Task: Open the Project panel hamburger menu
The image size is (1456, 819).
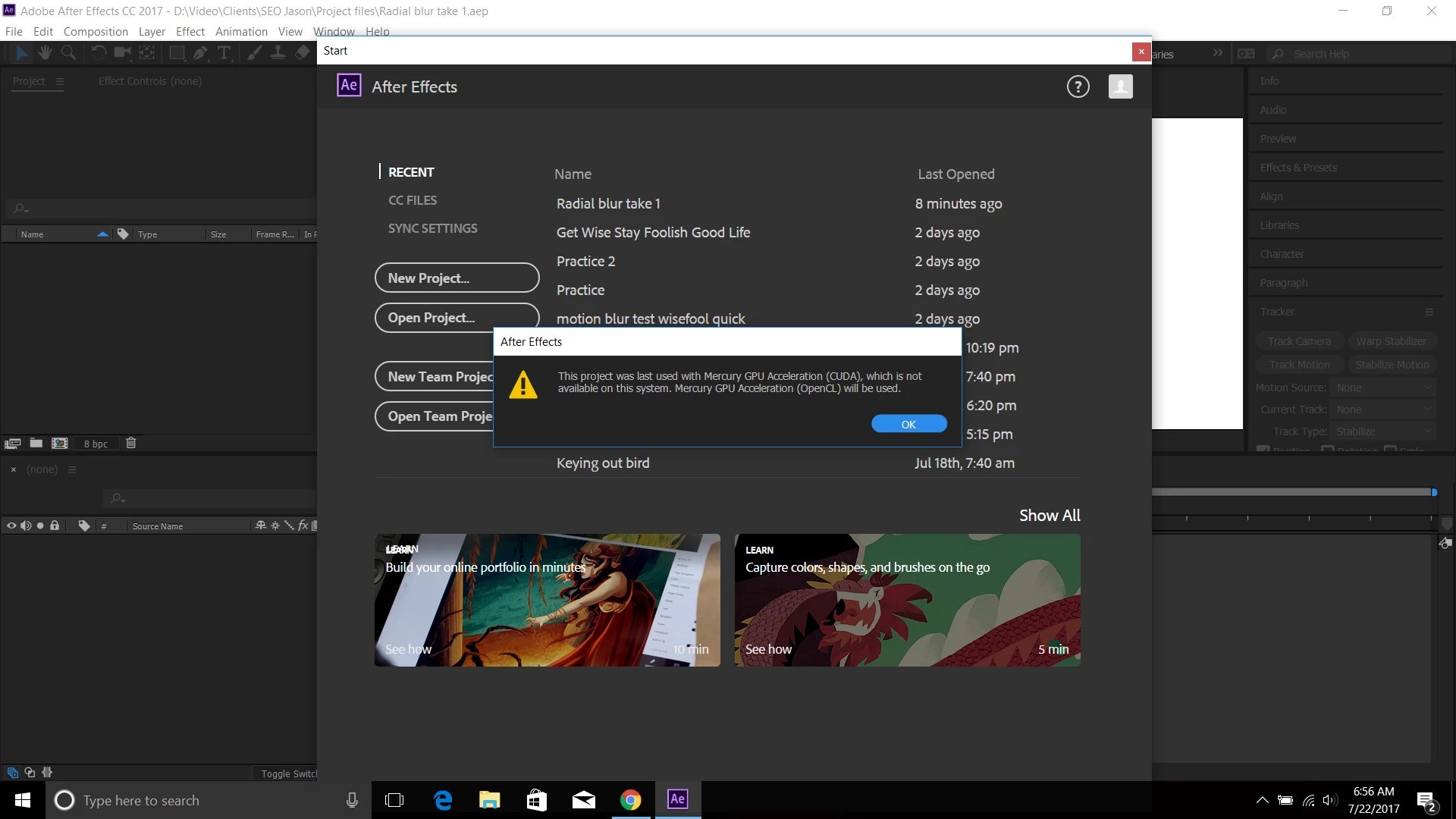Action: [60, 81]
